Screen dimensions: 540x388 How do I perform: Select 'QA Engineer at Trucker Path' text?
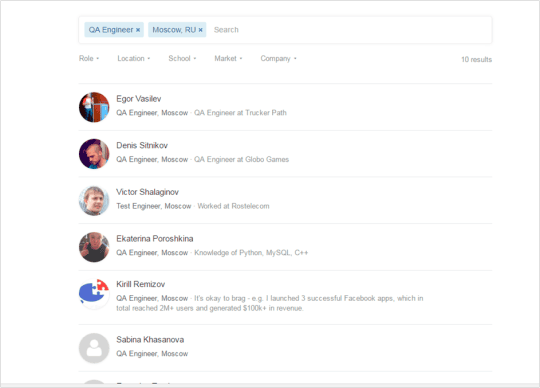(x=240, y=113)
